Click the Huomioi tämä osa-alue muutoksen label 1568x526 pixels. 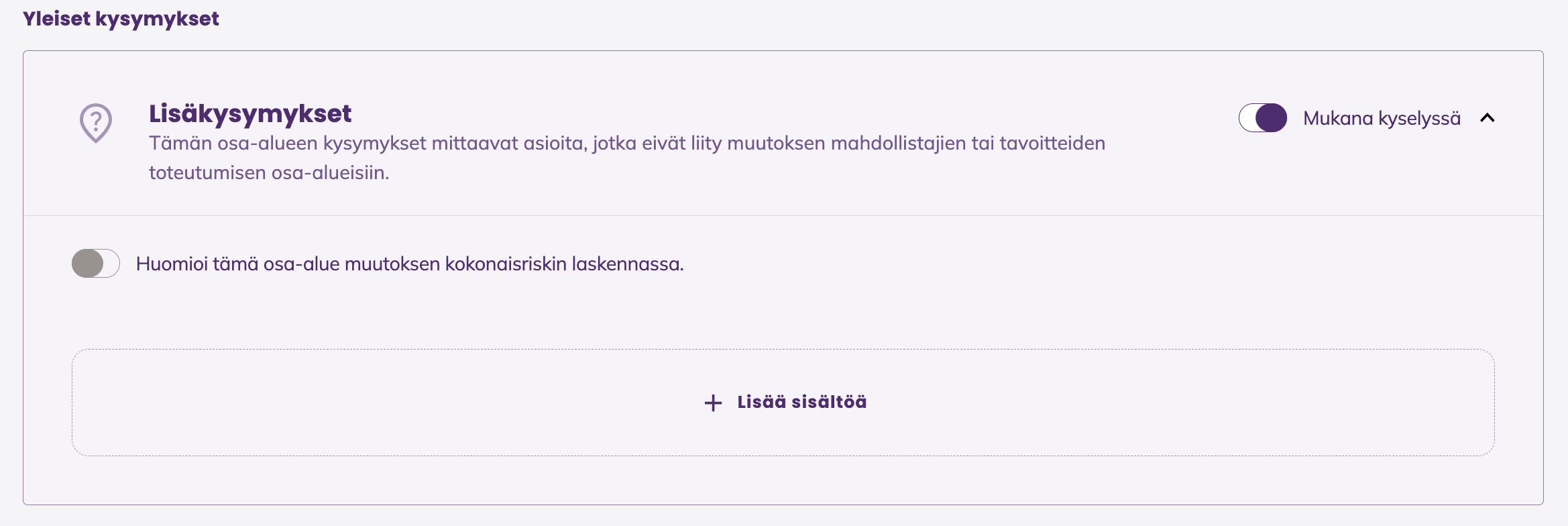point(410,264)
